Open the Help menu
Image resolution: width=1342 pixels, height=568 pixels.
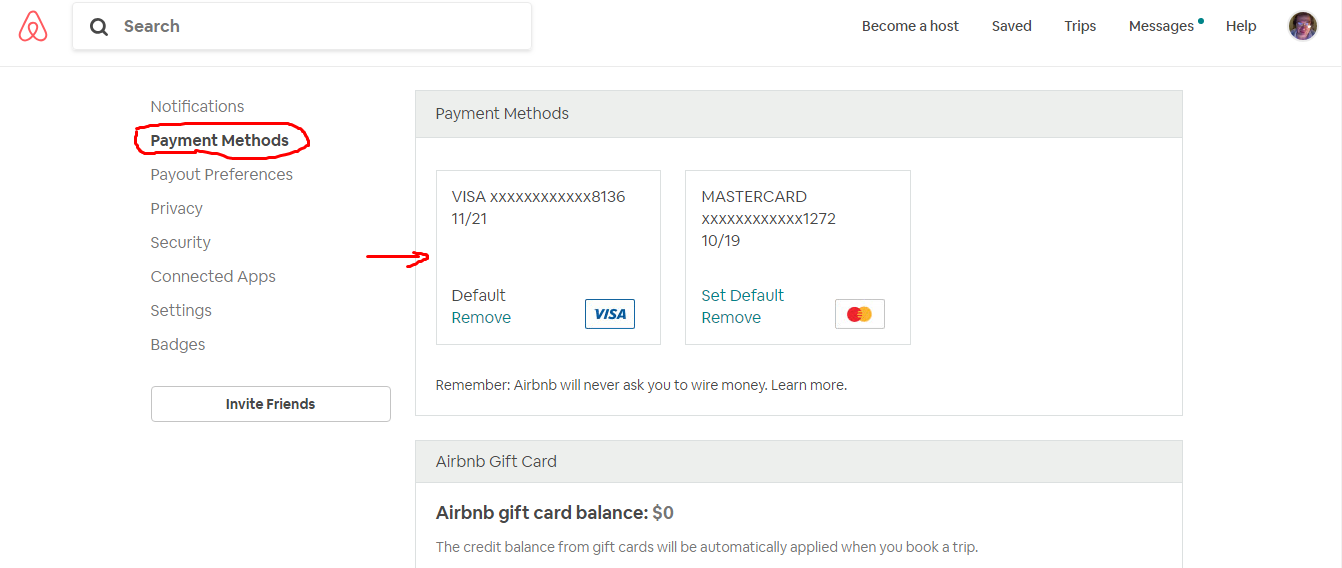coord(1241,26)
